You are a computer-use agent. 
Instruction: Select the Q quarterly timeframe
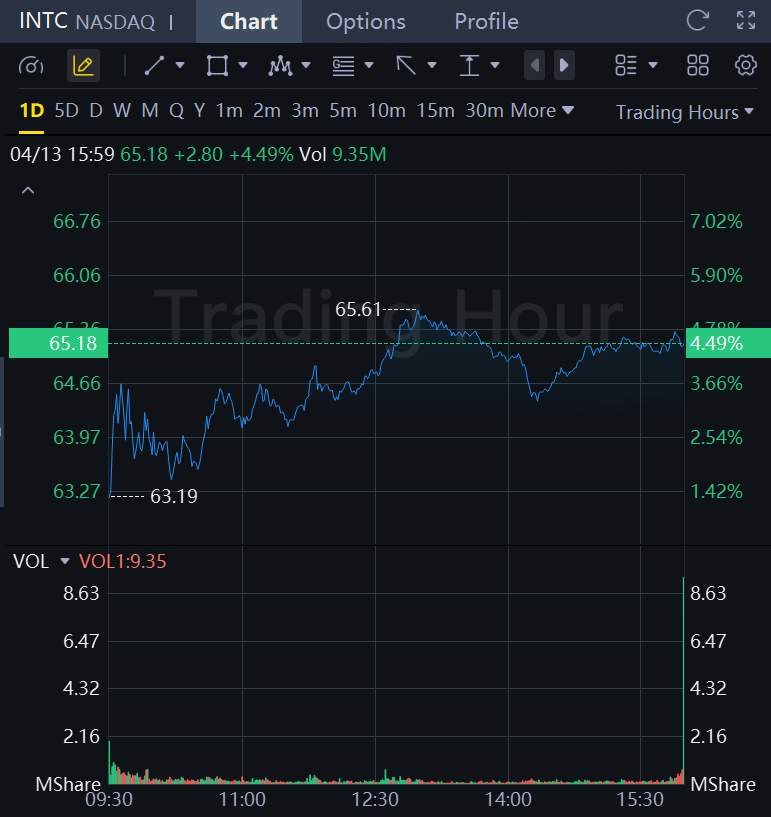[x=177, y=111]
